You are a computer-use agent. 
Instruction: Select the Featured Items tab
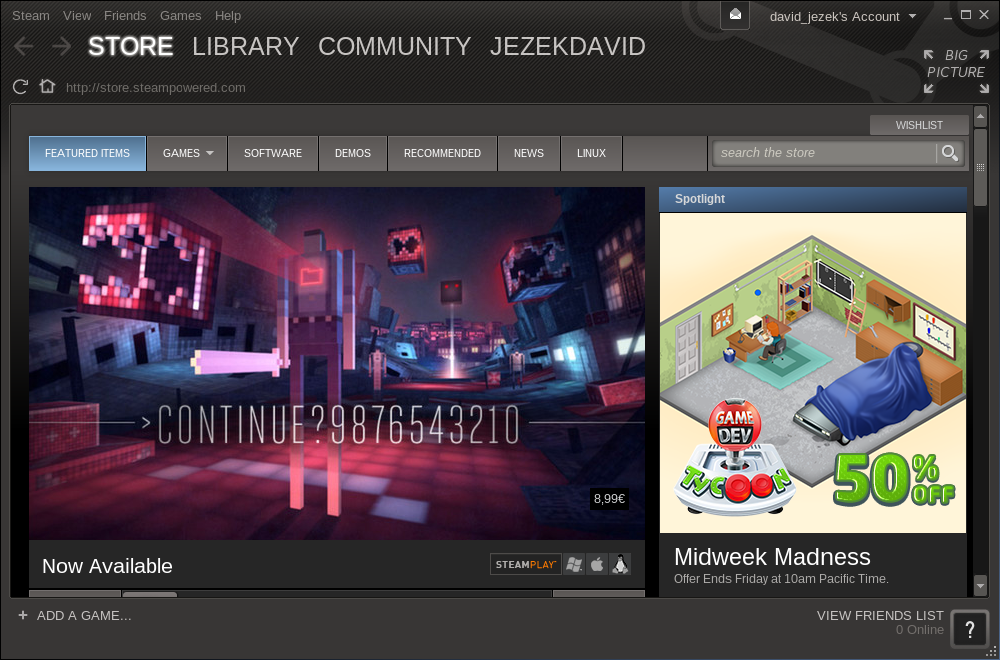point(87,153)
